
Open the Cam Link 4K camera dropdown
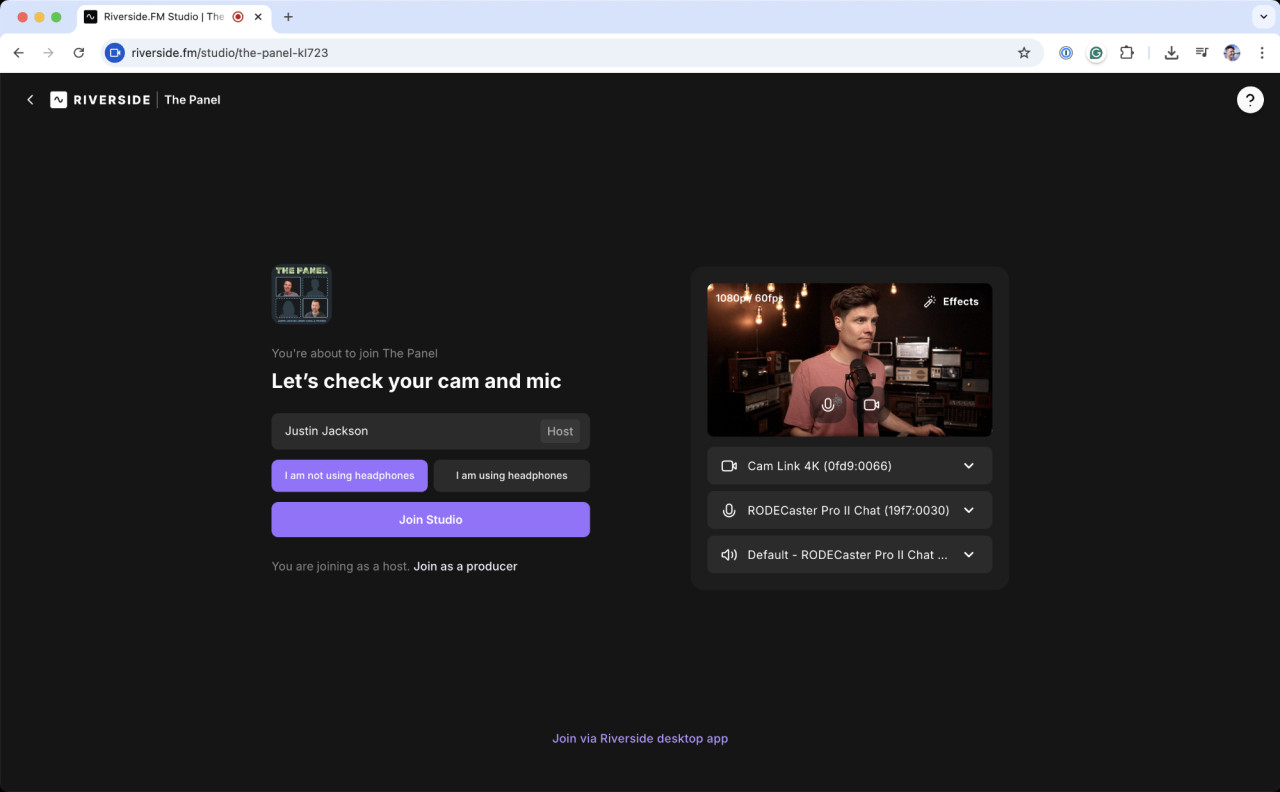[x=849, y=465]
